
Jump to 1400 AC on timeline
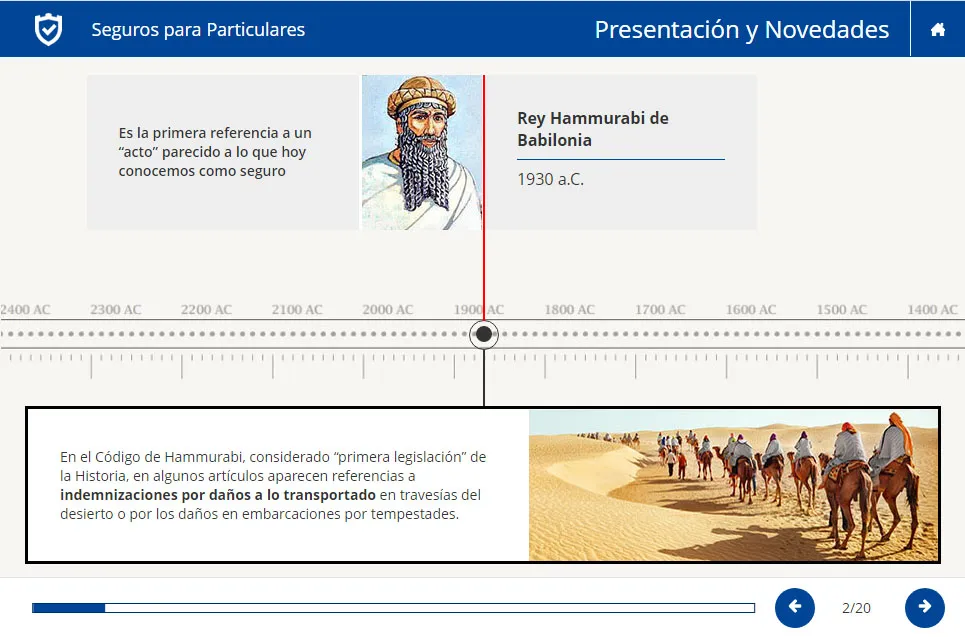[932, 310]
